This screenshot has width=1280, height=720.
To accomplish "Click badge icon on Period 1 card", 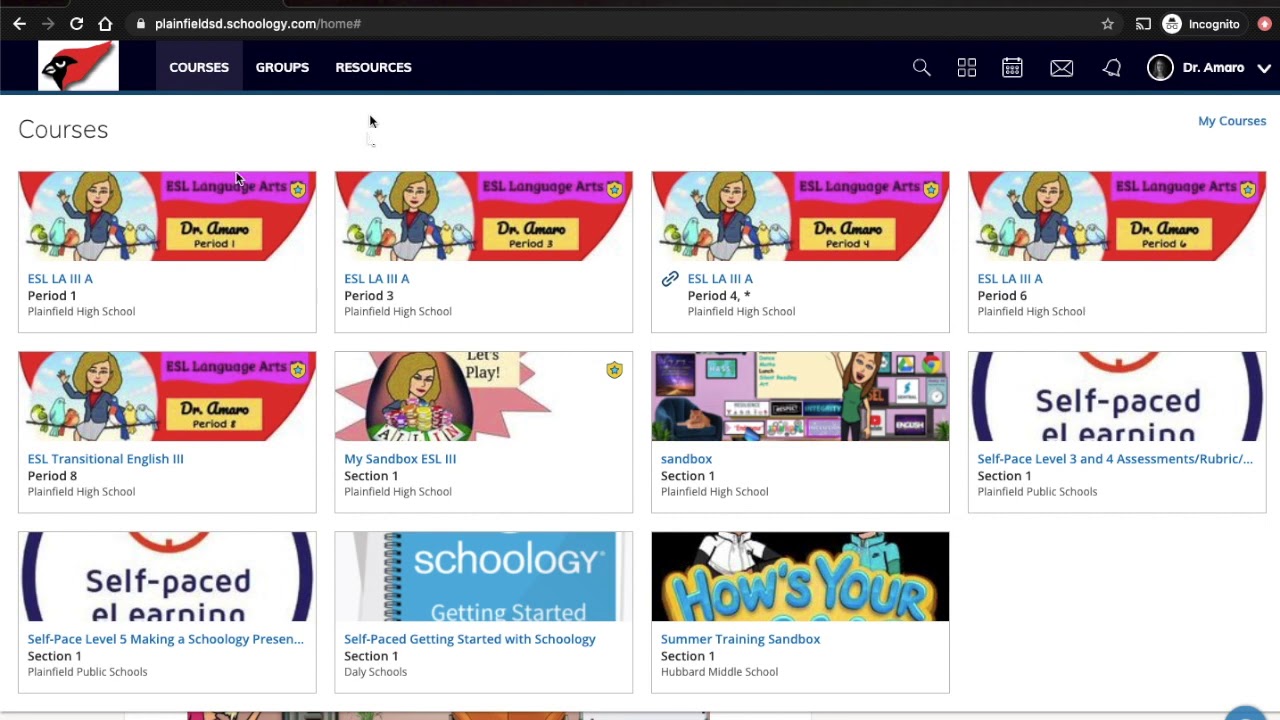I will (298, 189).
